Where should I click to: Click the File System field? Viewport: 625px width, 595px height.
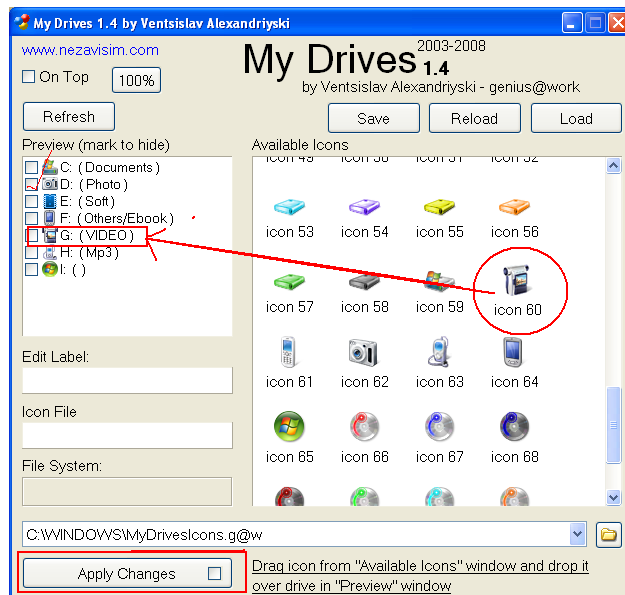pyautogui.click(x=127, y=492)
